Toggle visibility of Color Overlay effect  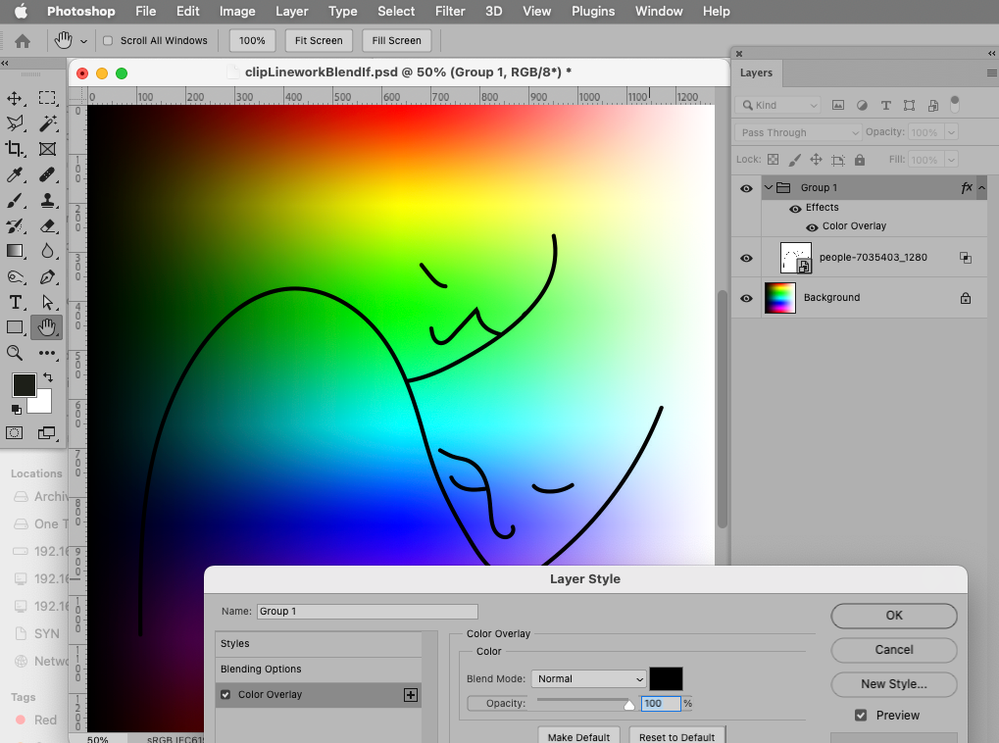[812, 227]
